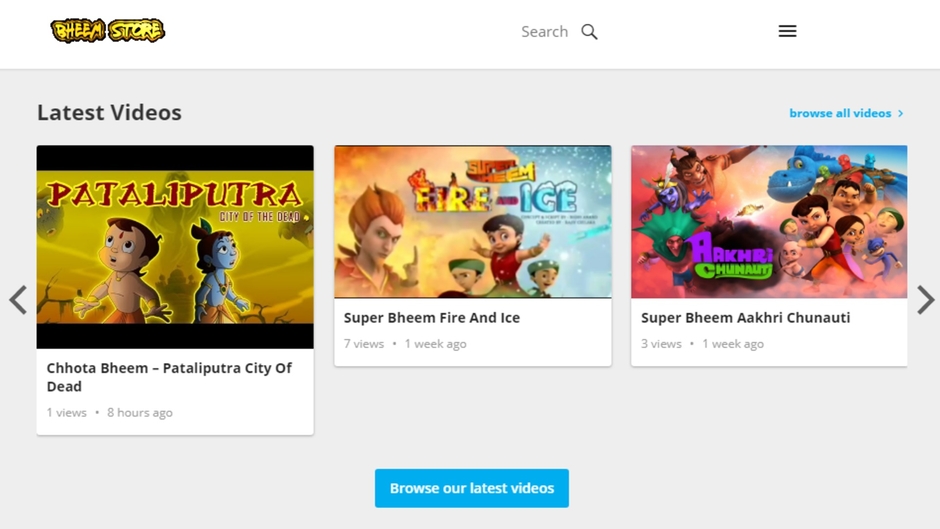Viewport: 940px width, 529px height.
Task: Click the '8 hours ago' timestamp
Action: click(x=140, y=413)
